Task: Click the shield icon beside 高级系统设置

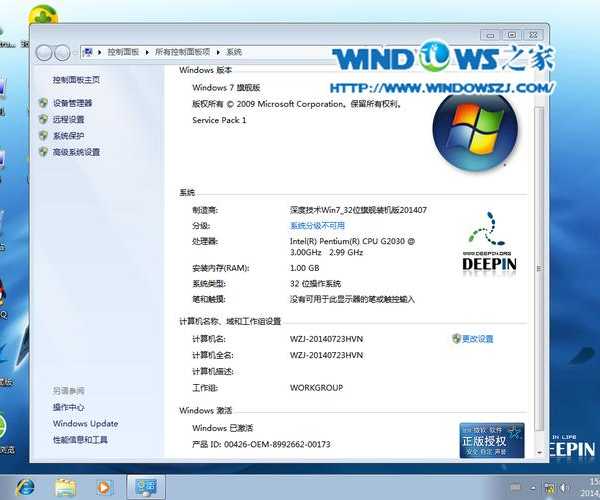Action: pos(43,152)
